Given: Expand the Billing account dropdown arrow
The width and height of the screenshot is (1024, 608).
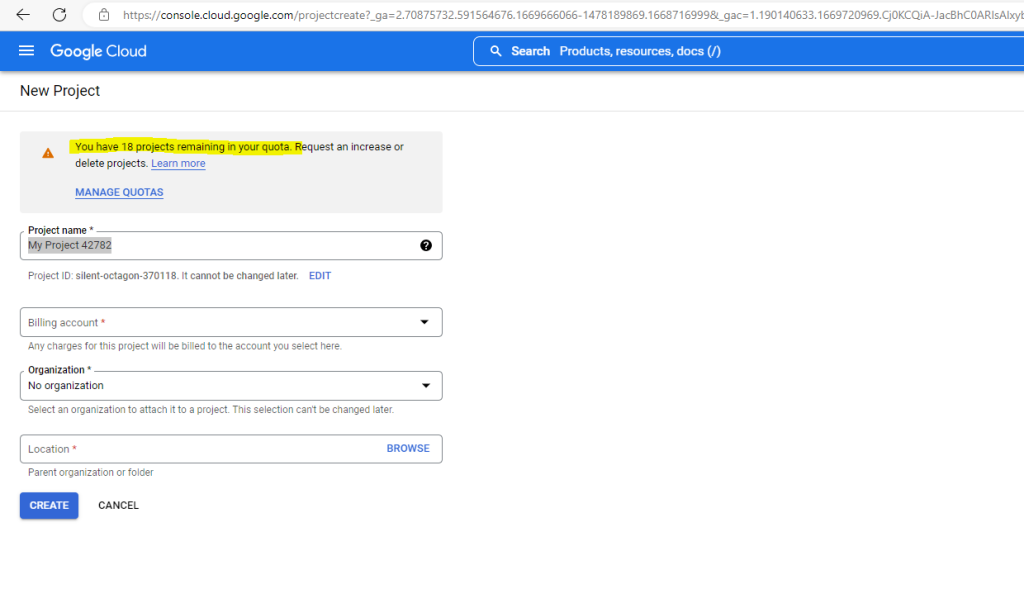Looking at the screenshot, I should click(424, 322).
